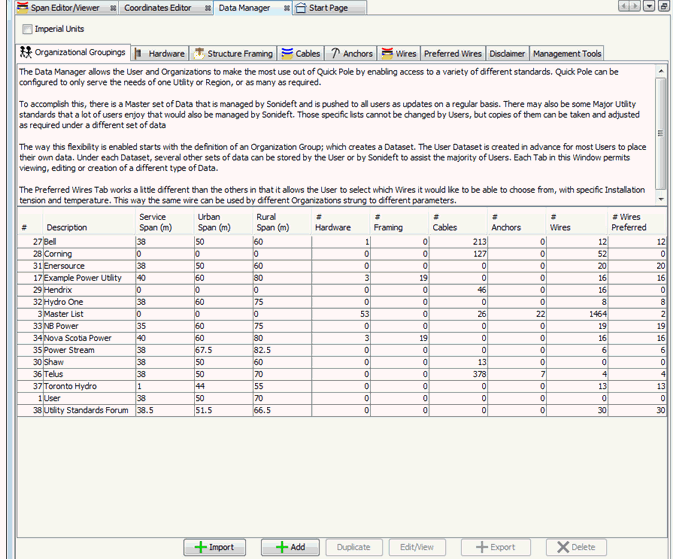This screenshot has height=559, width=673.
Task: Open the document list dropdown arrow
Action: (x=649, y=6)
